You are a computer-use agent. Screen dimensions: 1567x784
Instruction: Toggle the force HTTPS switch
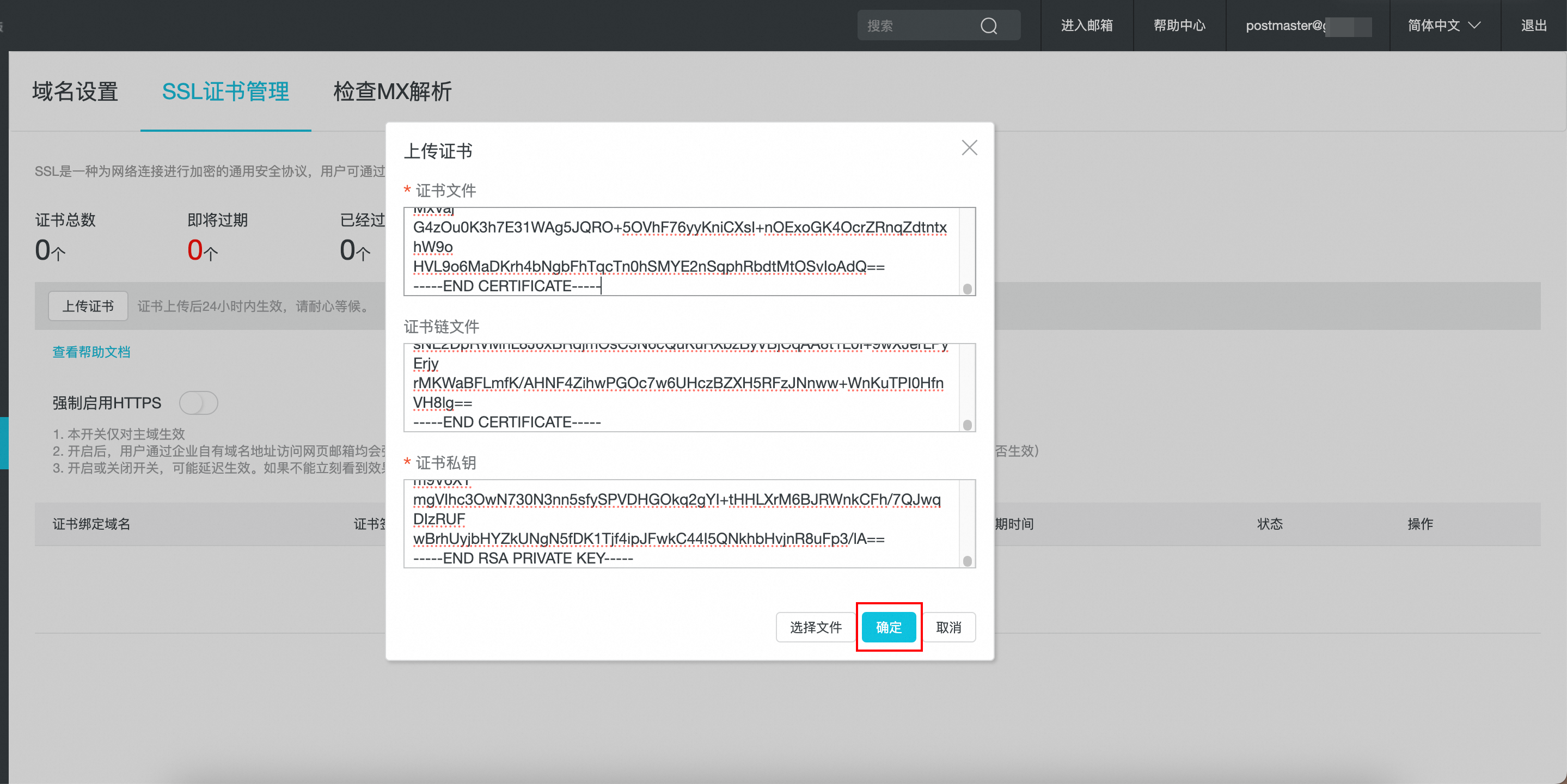click(x=198, y=403)
